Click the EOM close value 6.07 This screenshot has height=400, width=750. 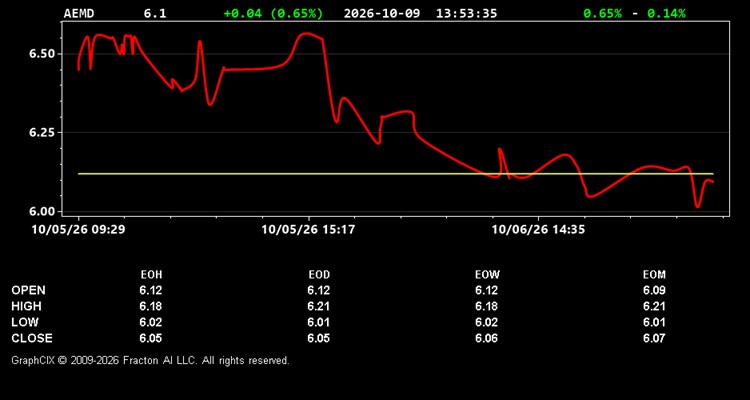[x=654, y=338]
